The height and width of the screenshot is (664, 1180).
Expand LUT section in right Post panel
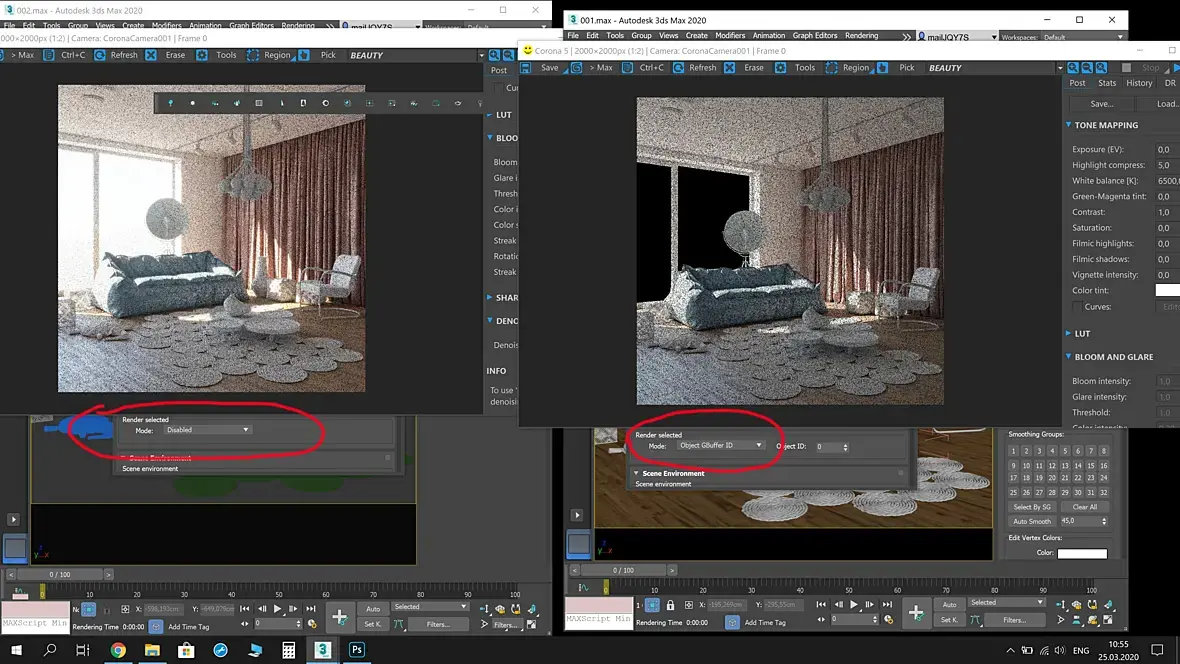coord(1069,334)
